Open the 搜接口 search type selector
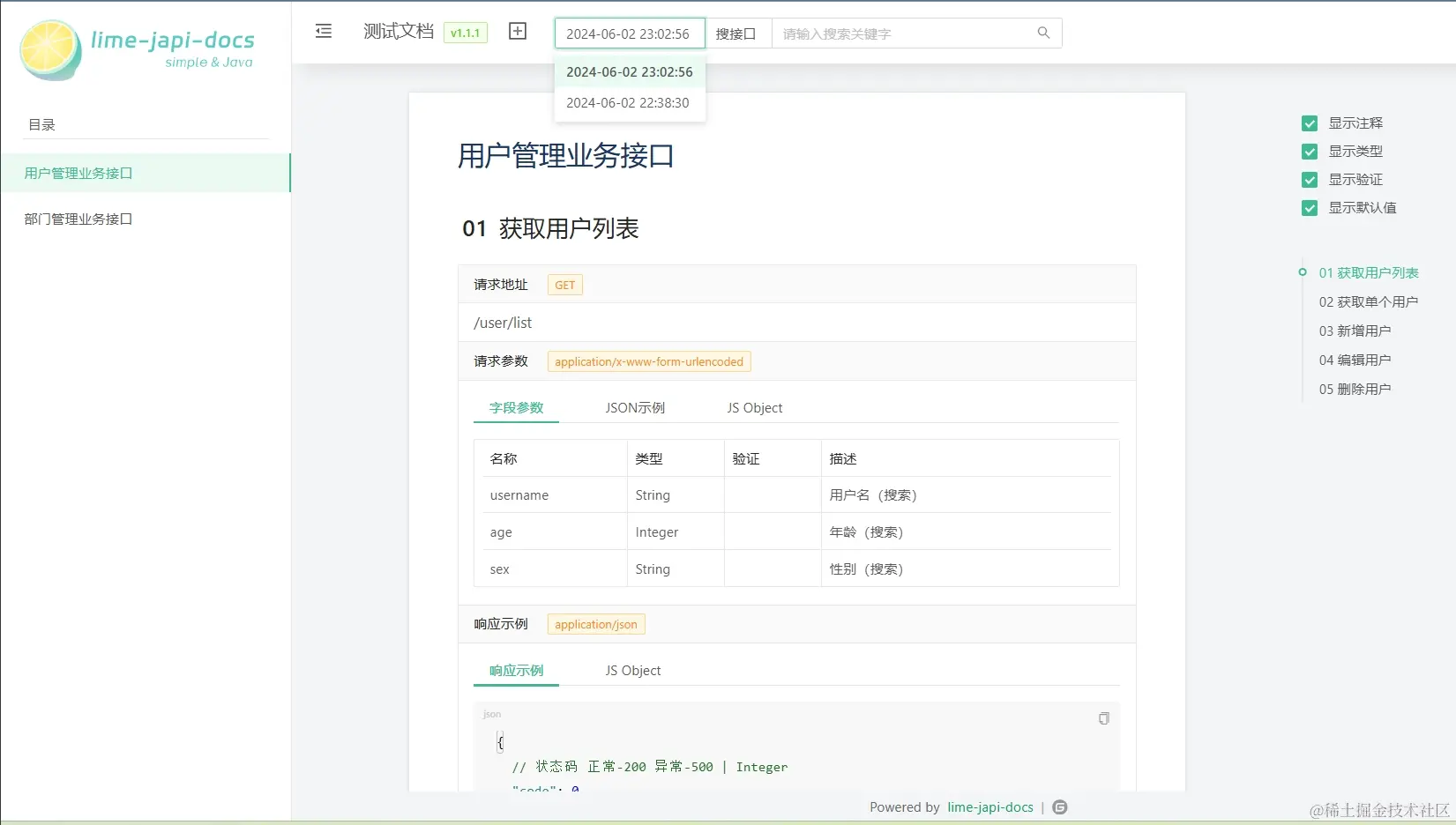Viewport: 1456px width, 825px height. pos(736,33)
